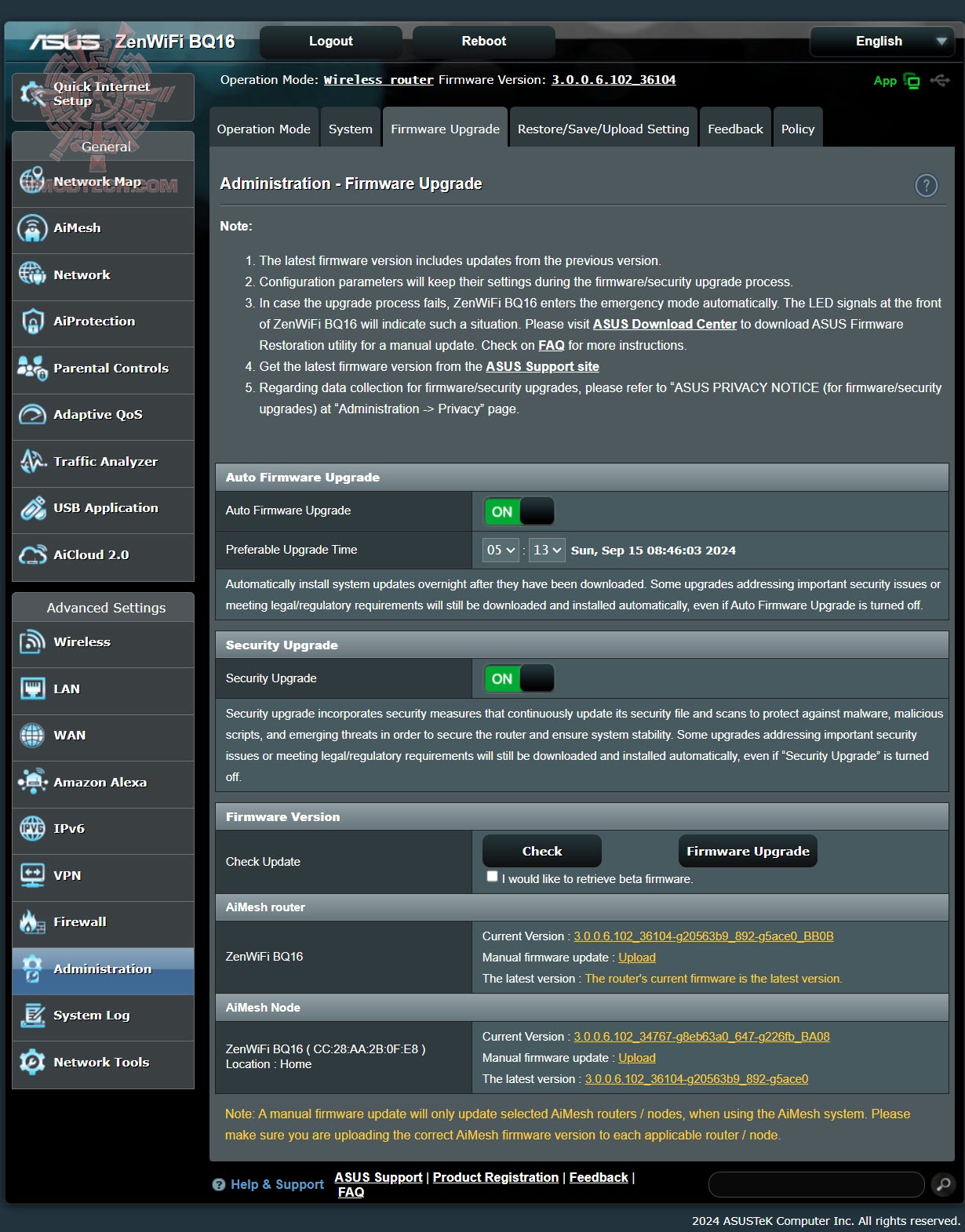
Task: Check the retrieve beta firmware box
Action: coord(492,877)
